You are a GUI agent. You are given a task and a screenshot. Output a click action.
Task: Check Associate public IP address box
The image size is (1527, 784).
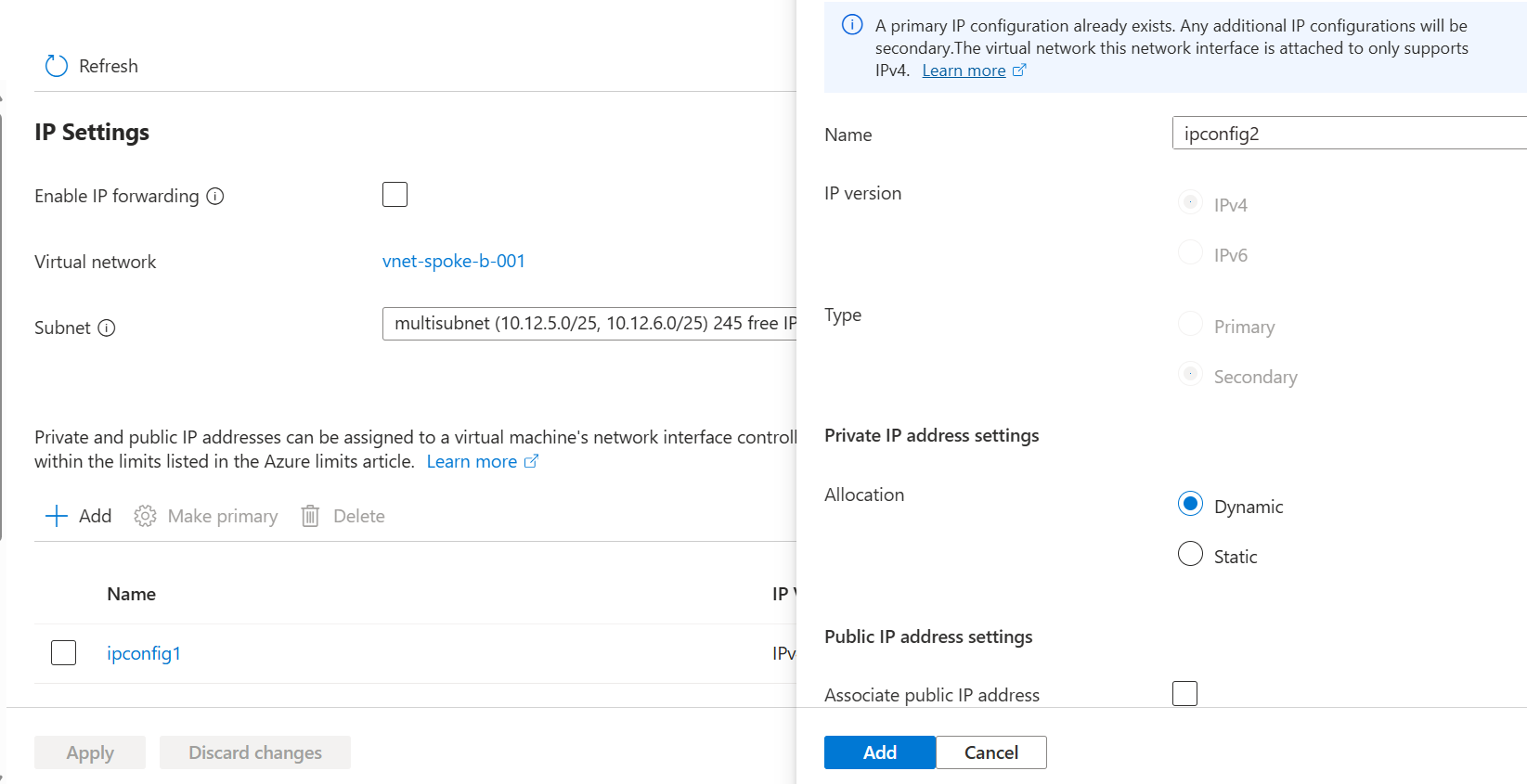coord(1184,693)
